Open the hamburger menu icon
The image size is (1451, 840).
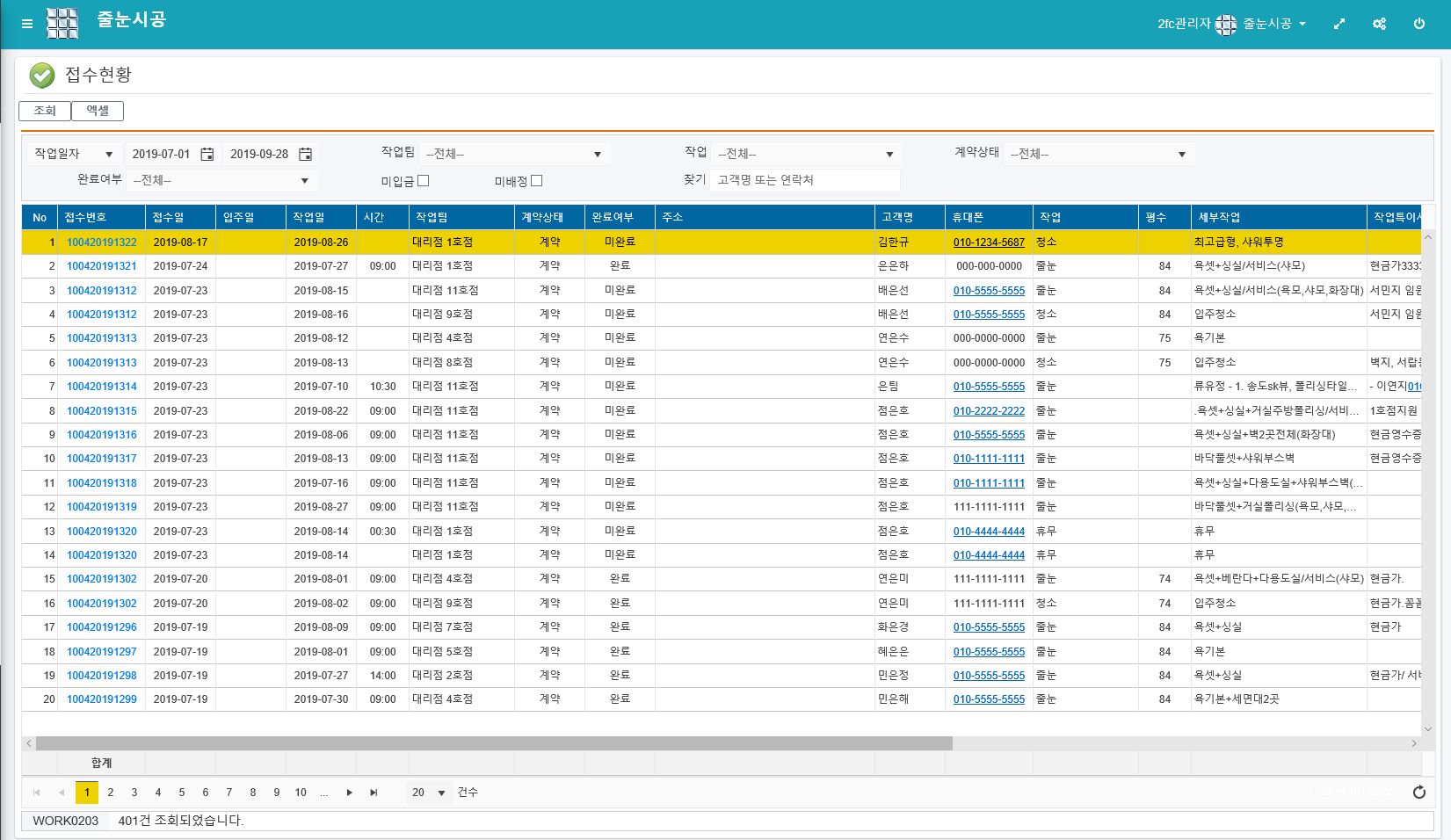pos(27,24)
